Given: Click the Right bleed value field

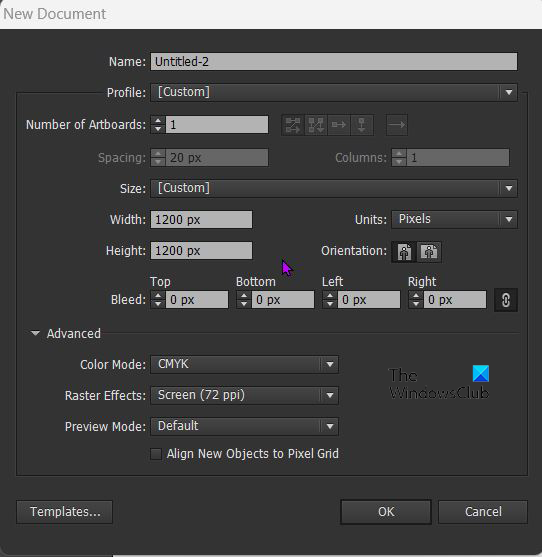Looking at the screenshot, I should coord(455,300).
